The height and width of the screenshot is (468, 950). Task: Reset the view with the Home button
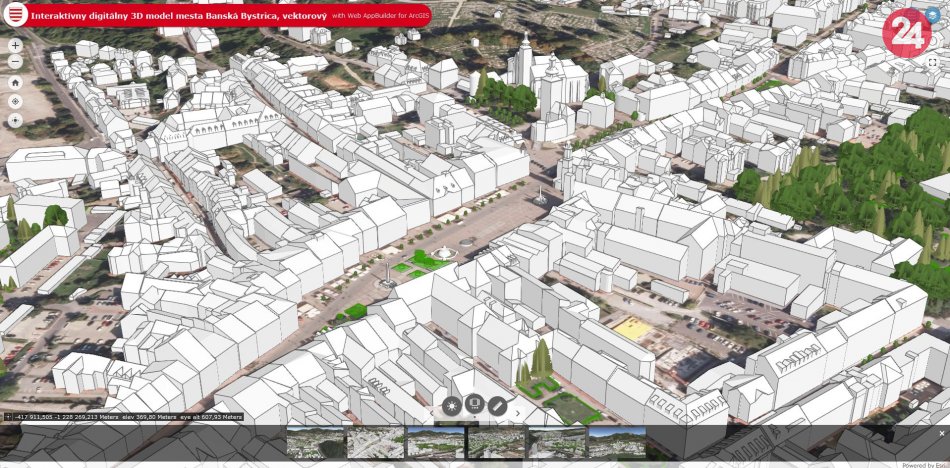[x=15, y=82]
